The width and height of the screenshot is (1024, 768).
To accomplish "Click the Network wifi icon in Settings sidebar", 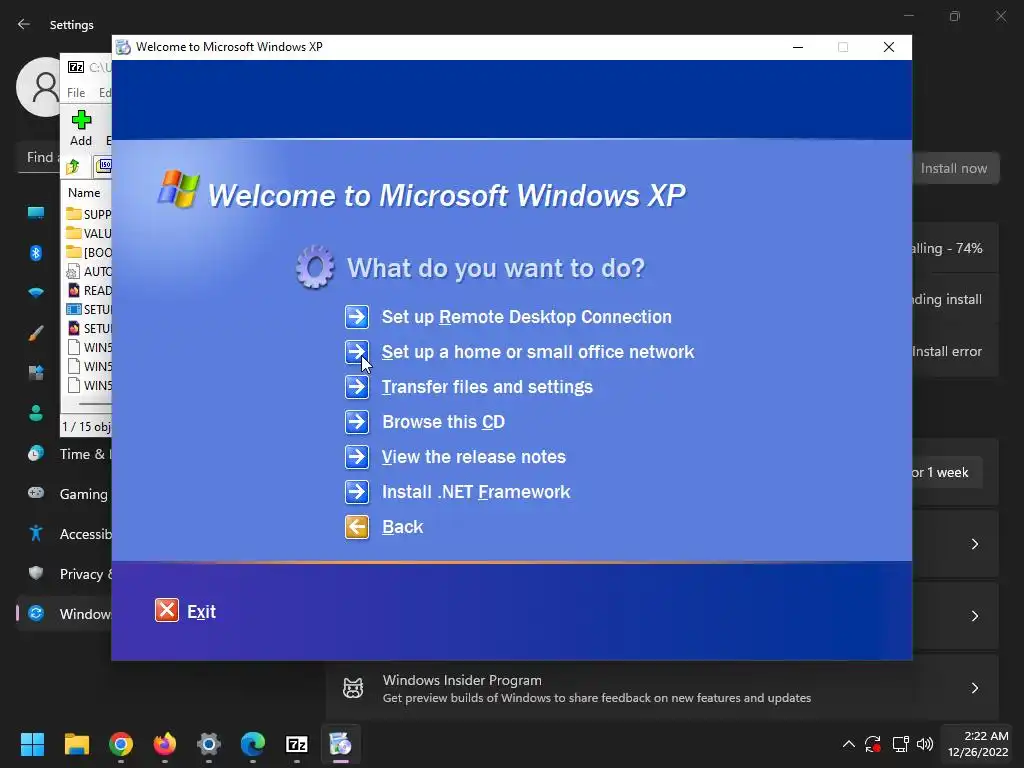I will pyautogui.click(x=36, y=293).
